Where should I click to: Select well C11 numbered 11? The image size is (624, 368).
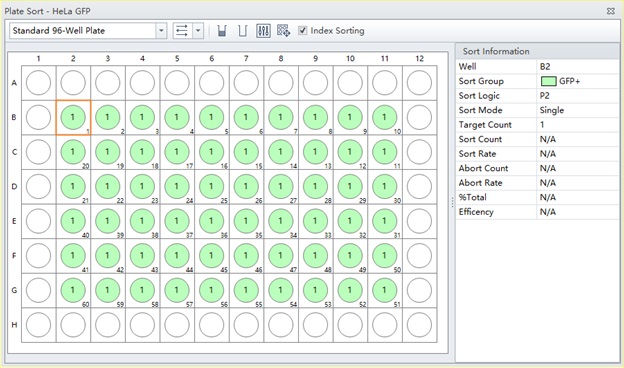(x=384, y=152)
